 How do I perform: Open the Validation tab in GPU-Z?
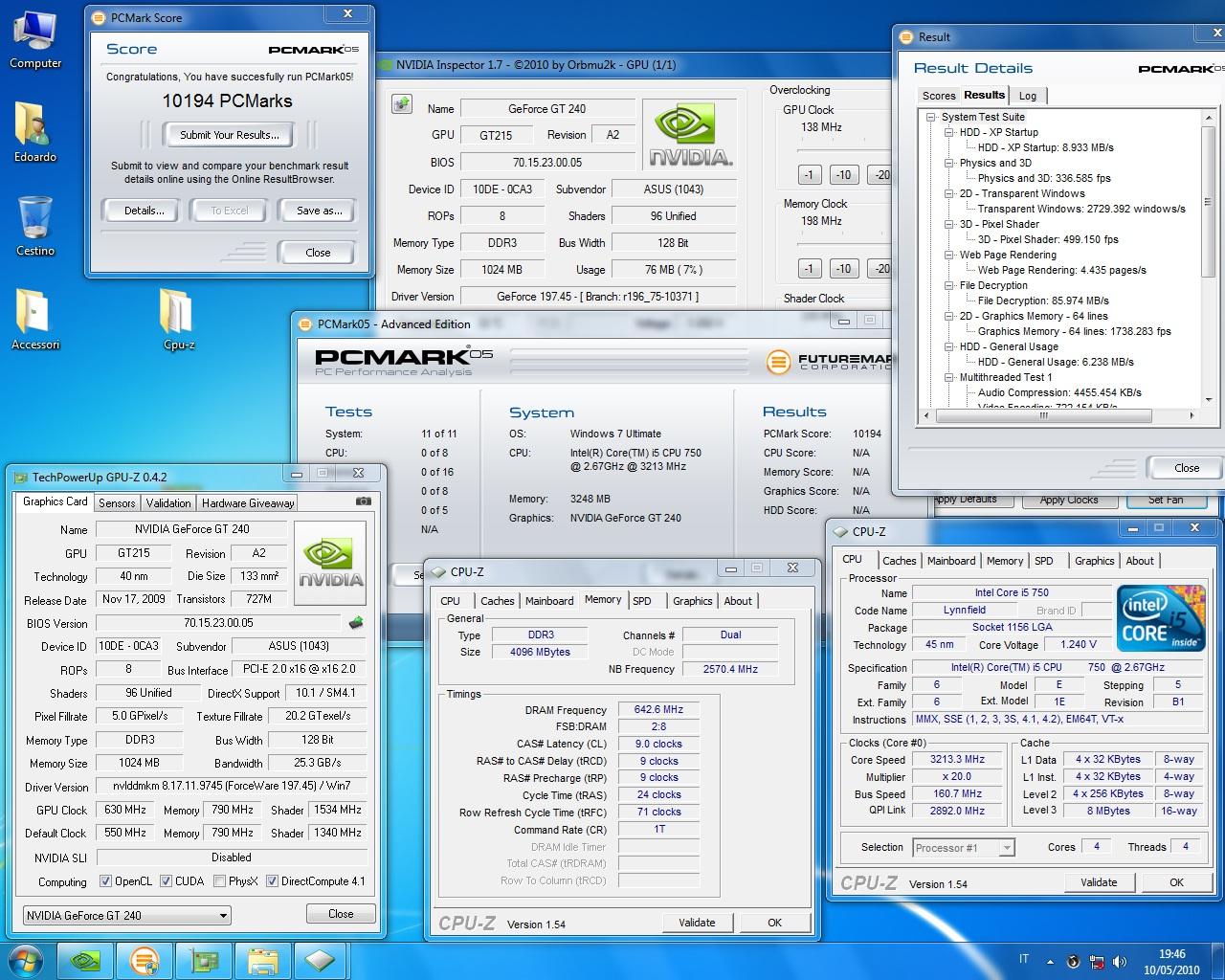tap(168, 503)
